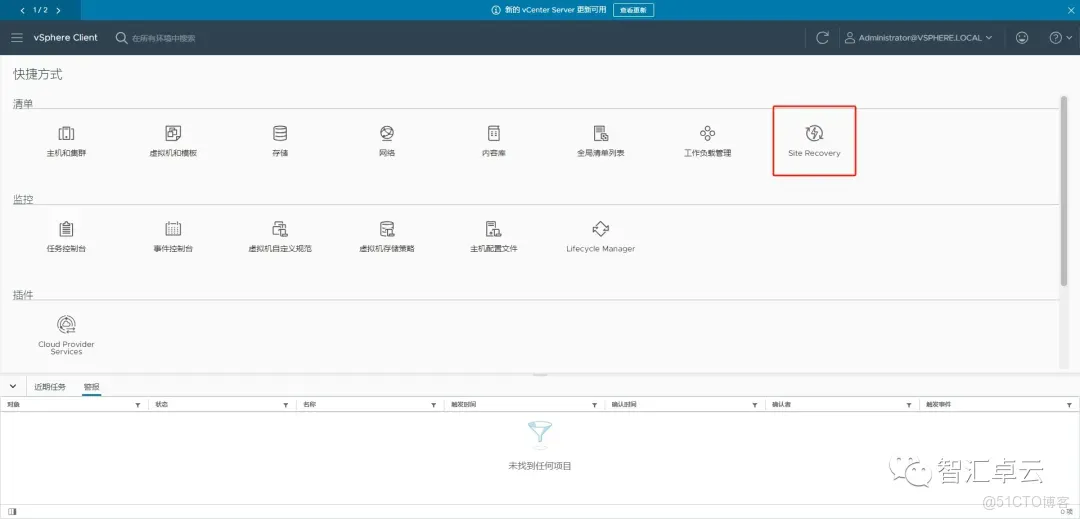Open filter on 触发事件 column
This screenshot has width=1080, height=519.
1069,405
